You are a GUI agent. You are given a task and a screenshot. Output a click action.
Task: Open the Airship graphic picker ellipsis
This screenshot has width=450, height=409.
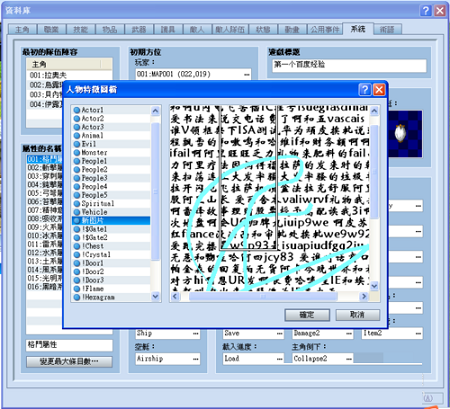click(196, 359)
